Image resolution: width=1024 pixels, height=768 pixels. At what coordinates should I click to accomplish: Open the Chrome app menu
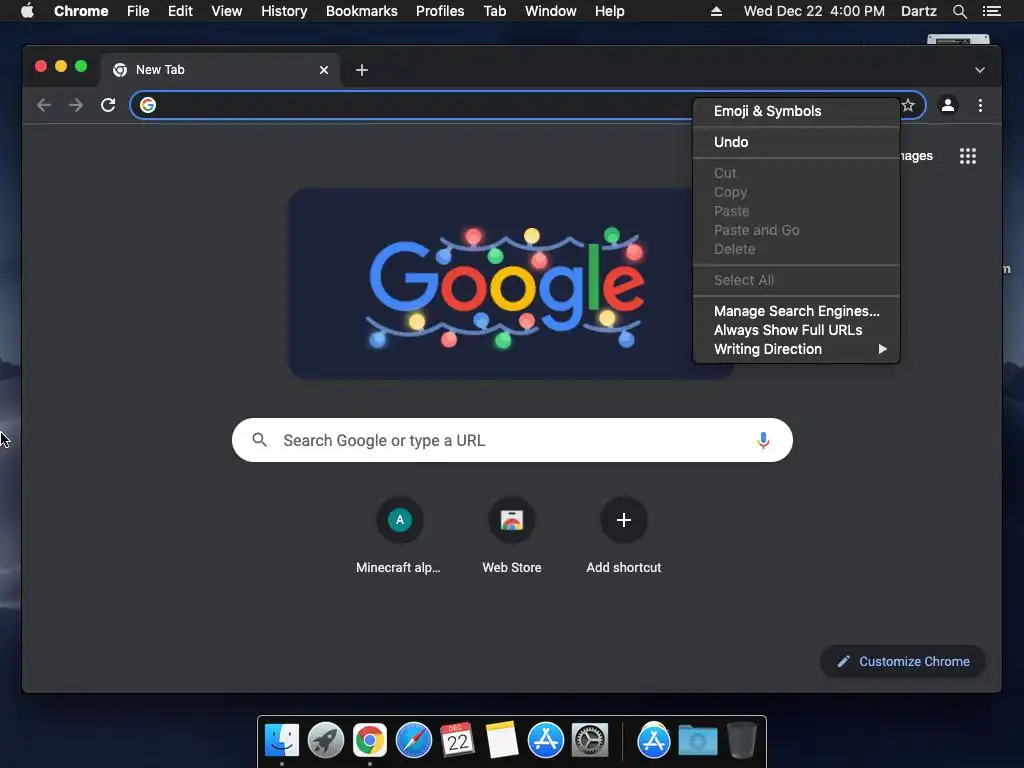pyautogui.click(x=81, y=11)
